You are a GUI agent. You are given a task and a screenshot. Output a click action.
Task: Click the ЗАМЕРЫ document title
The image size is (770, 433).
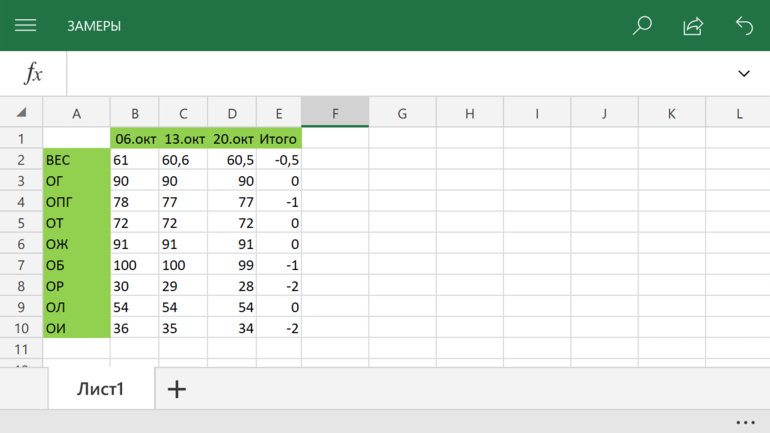(x=94, y=26)
